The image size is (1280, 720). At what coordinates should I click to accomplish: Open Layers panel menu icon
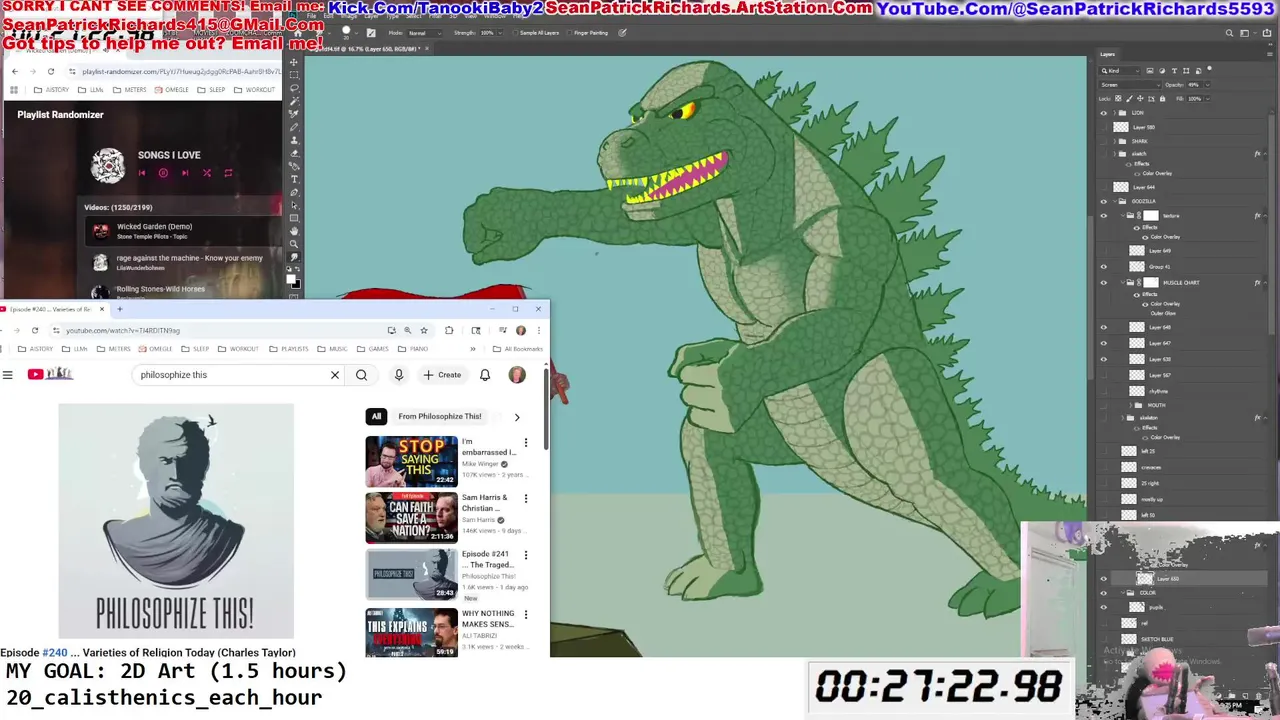(x=1270, y=54)
